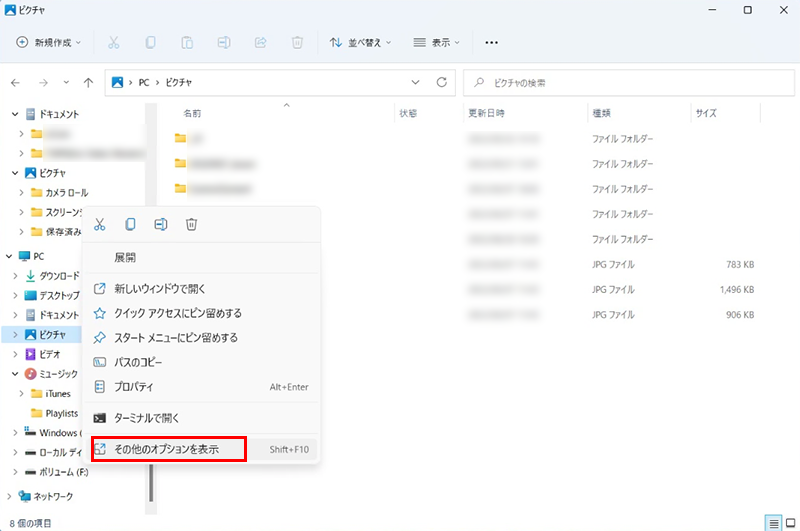Open the 並べ替え sort dropdown

tap(361, 43)
